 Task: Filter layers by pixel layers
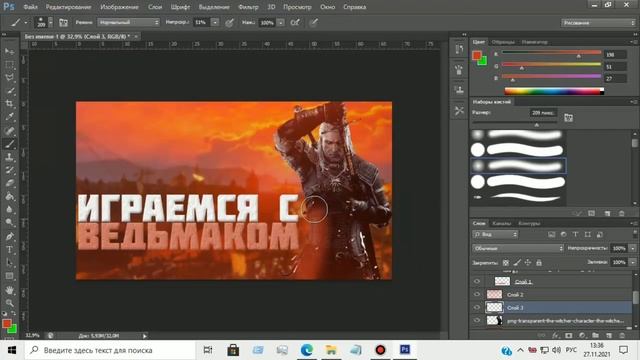tap(551, 235)
